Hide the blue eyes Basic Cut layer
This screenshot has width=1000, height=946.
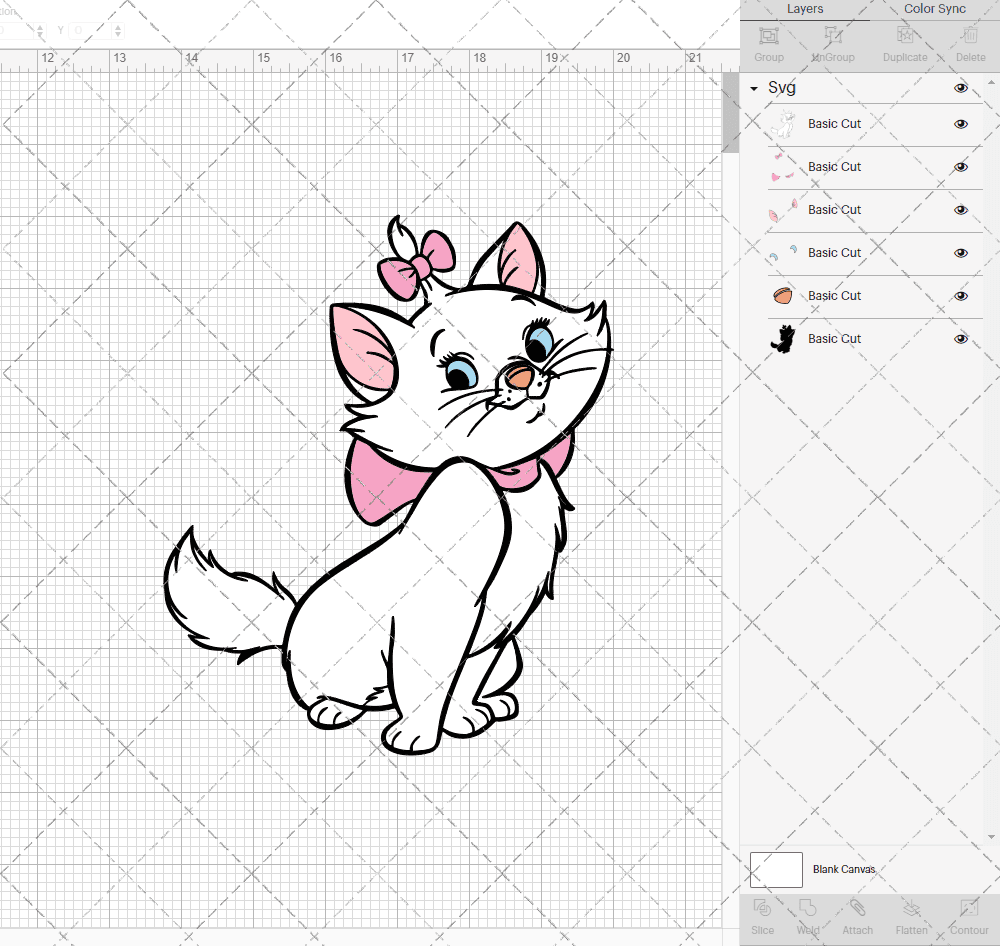pyautogui.click(x=960, y=253)
